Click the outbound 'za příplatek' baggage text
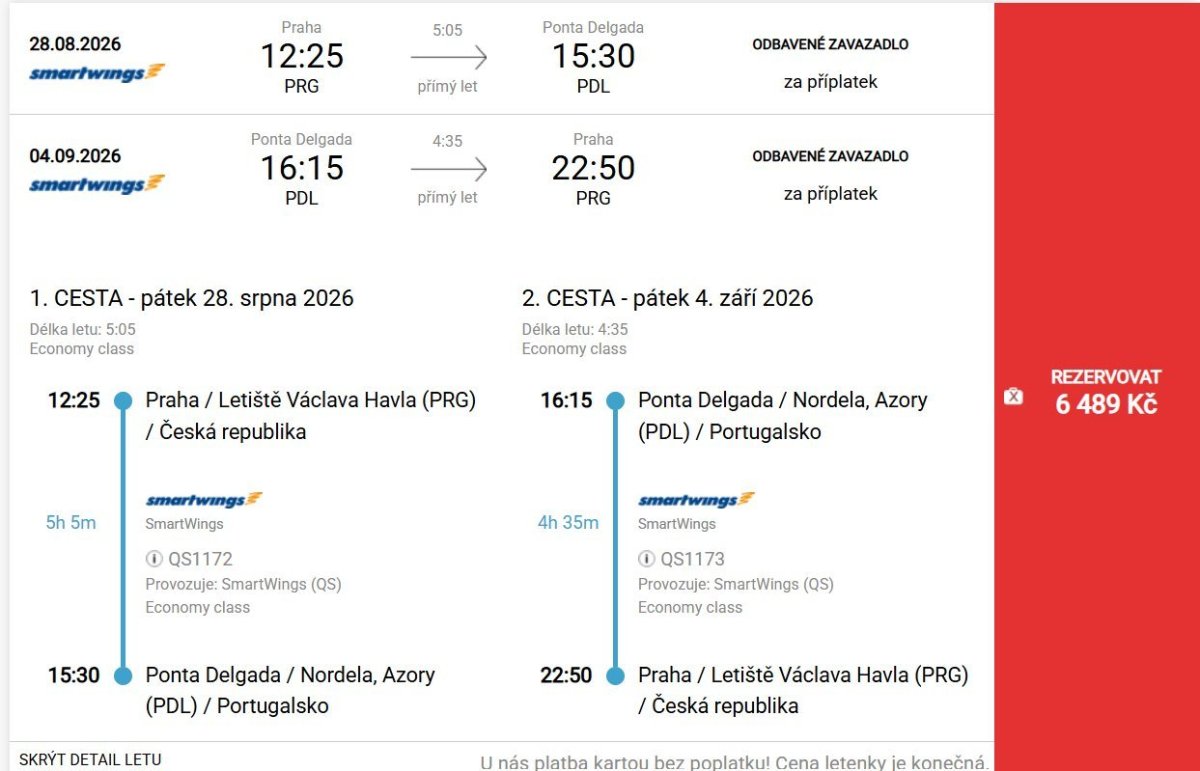The height and width of the screenshot is (771, 1200). tap(830, 82)
